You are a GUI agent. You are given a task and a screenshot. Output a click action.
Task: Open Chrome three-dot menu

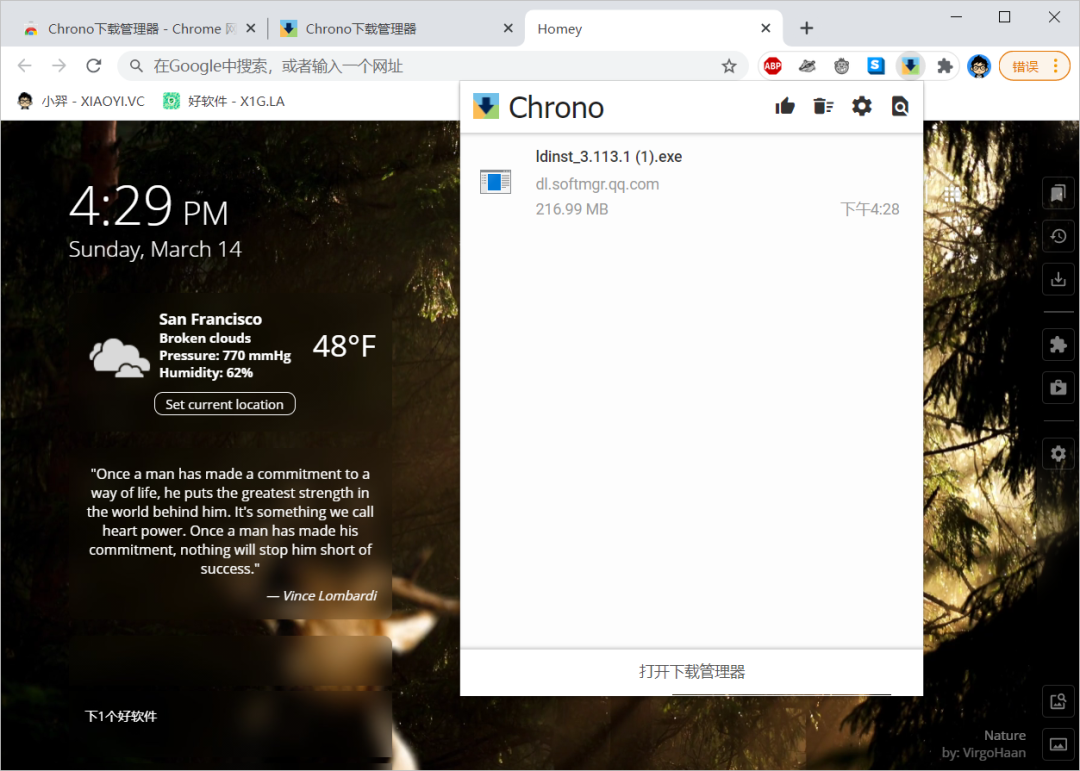click(1056, 66)
